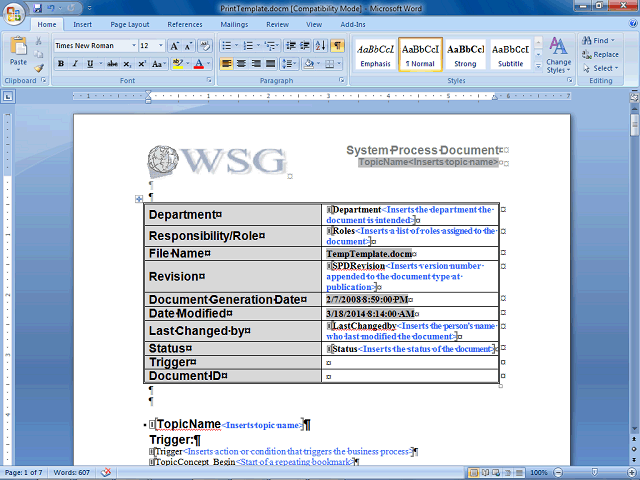Screen dimensions: 640x480
Task: Clear formatting icon
Action: (205, 46)
